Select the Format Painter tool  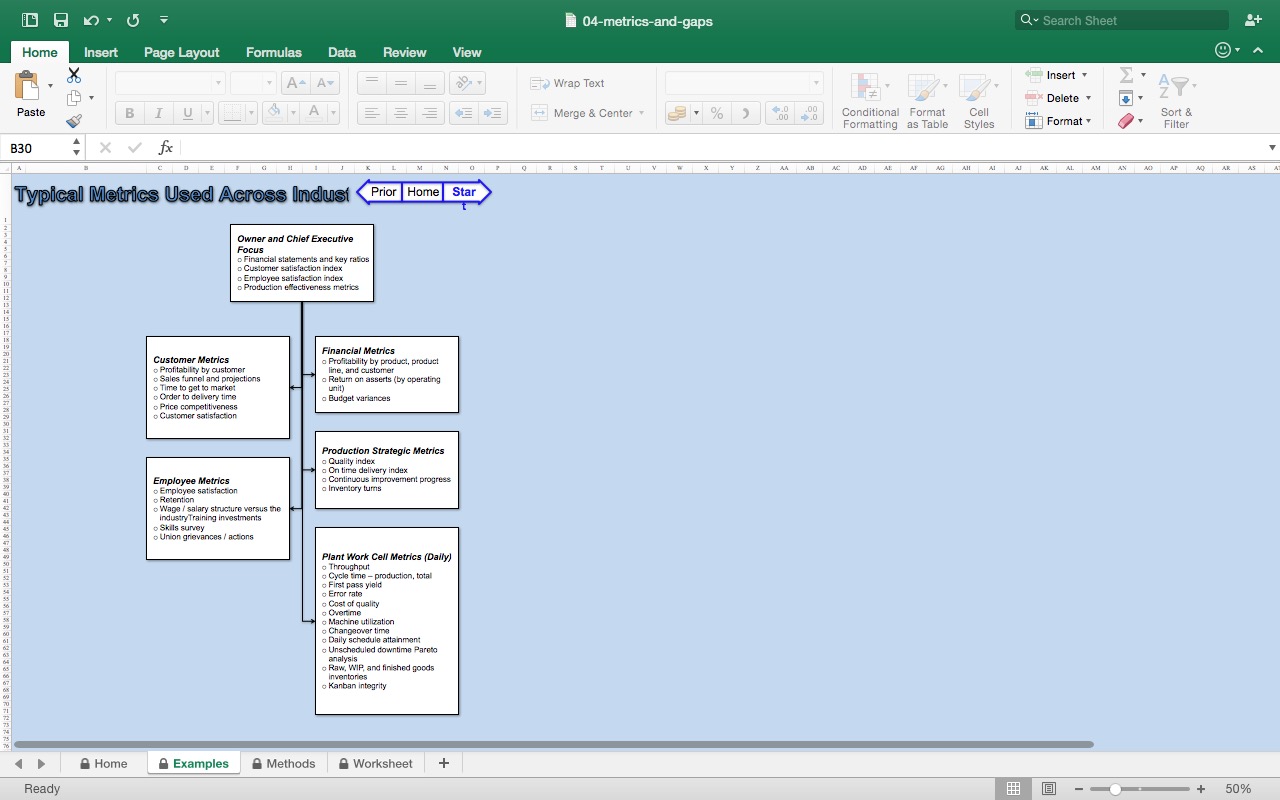coord(74,121)
